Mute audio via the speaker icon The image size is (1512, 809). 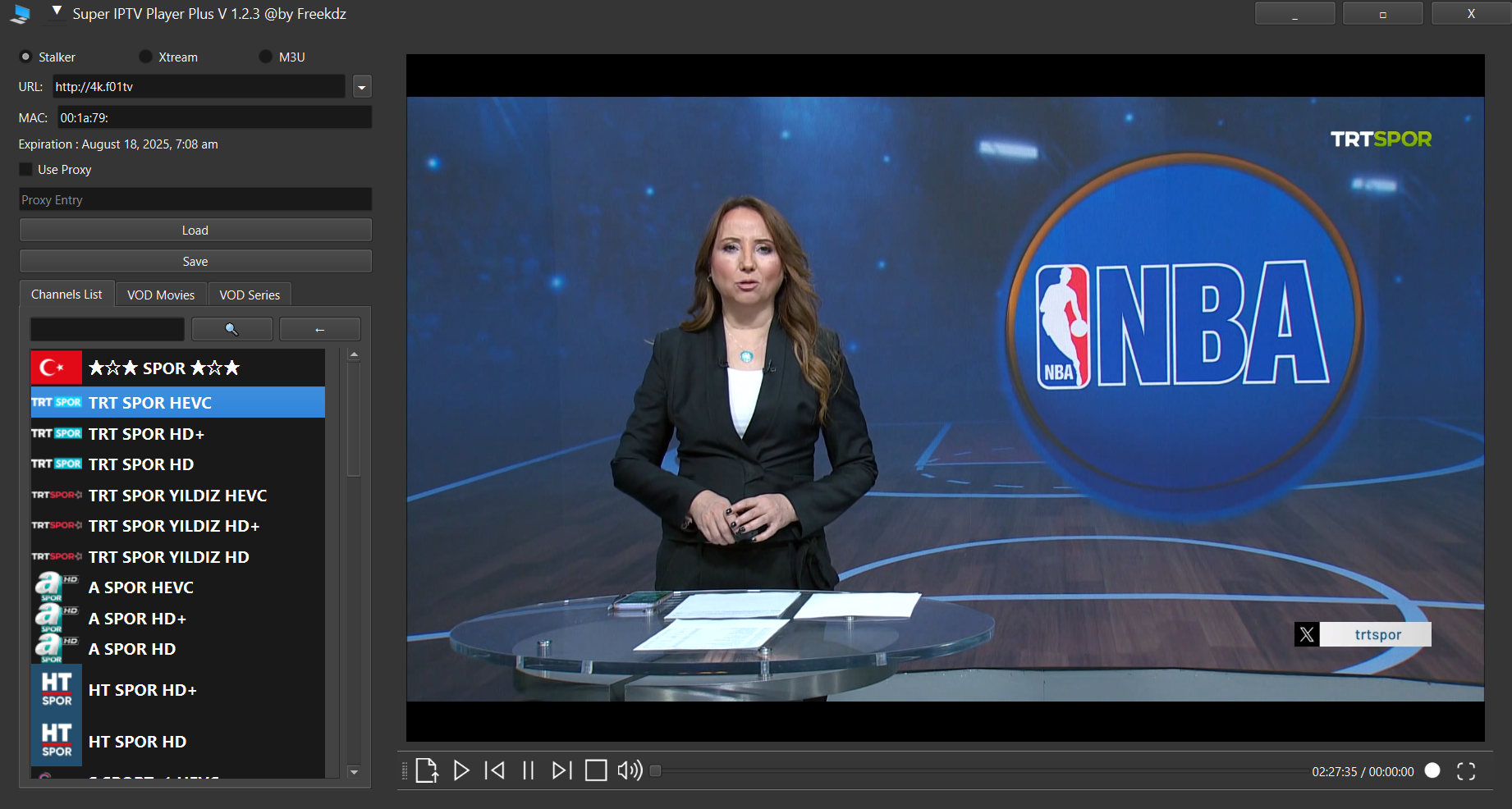tap(630, 770)
